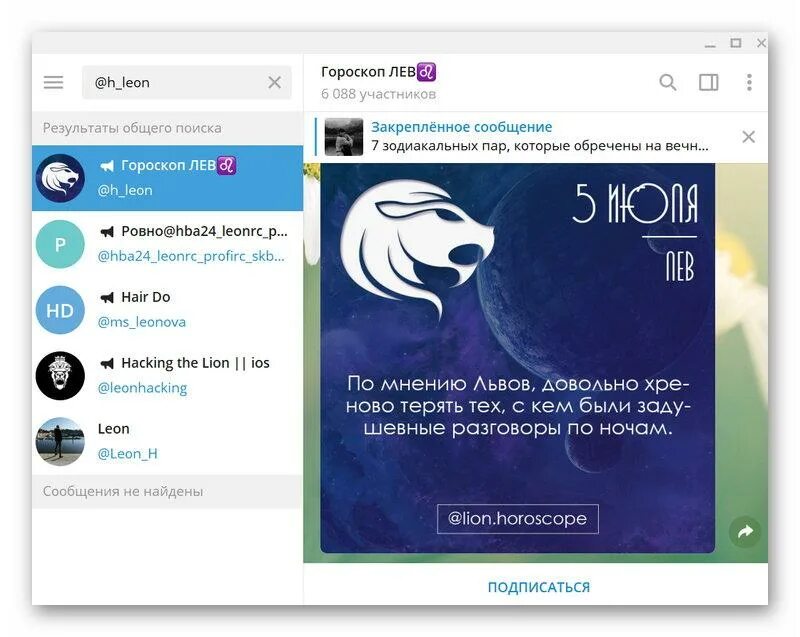Click the megaphone icon beside Hair Do
Screen dimensions: 800x637
click(x=107, y=297)
